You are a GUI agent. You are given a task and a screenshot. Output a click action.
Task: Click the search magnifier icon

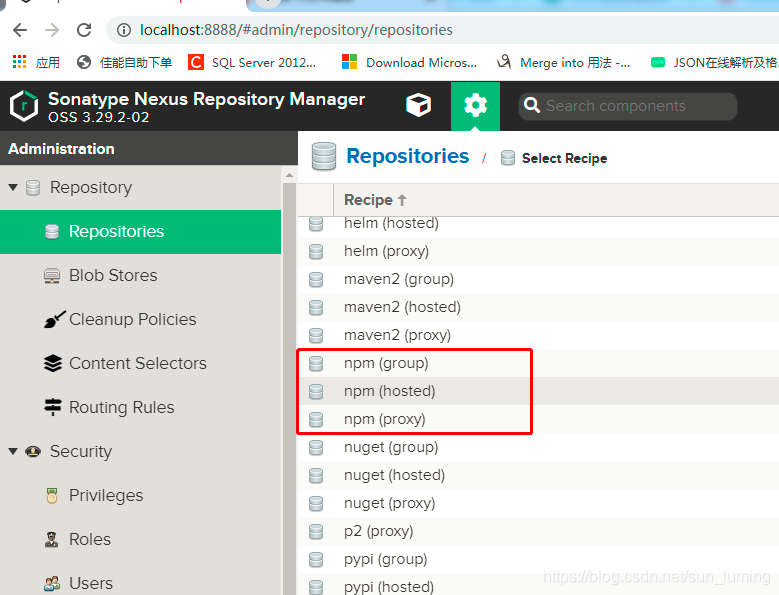point(532,105)
